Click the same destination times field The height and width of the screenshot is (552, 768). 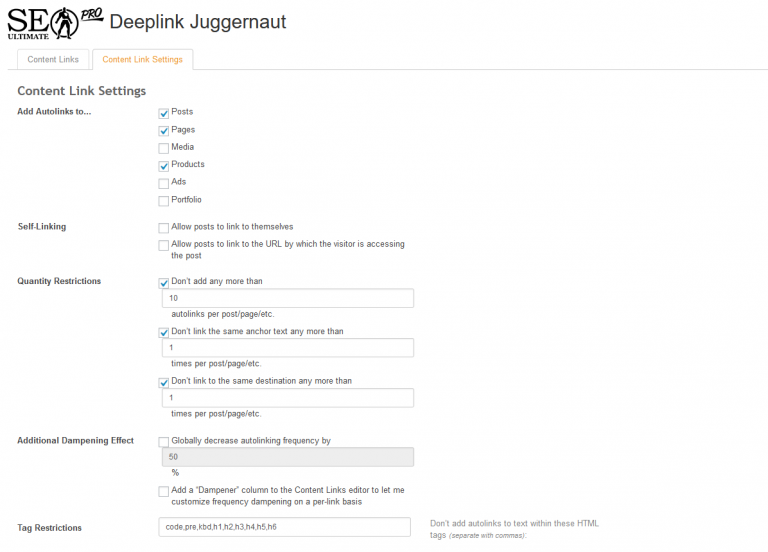pyautogui.click(x=286, y=398)
